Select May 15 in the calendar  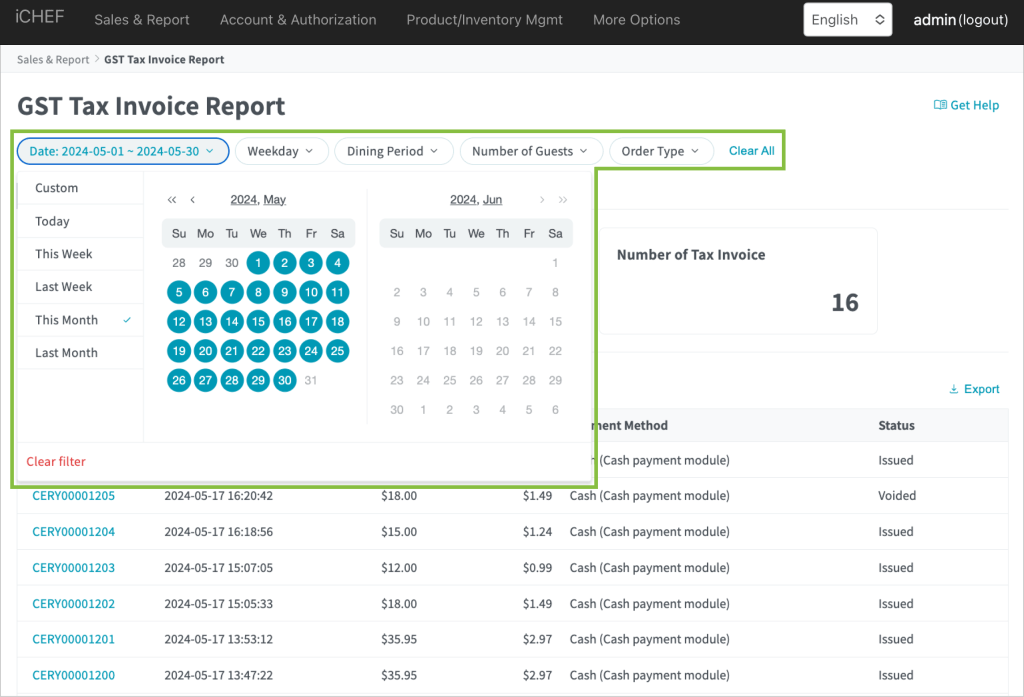[x=258, y=322]
